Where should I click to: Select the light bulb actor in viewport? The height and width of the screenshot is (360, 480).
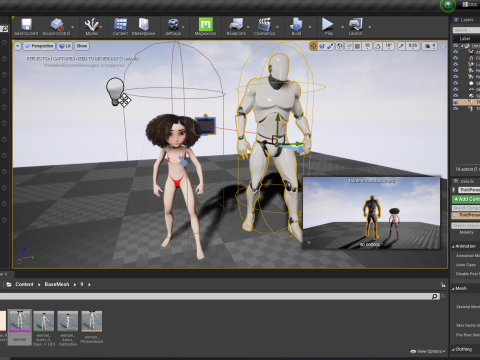[115, 91]
